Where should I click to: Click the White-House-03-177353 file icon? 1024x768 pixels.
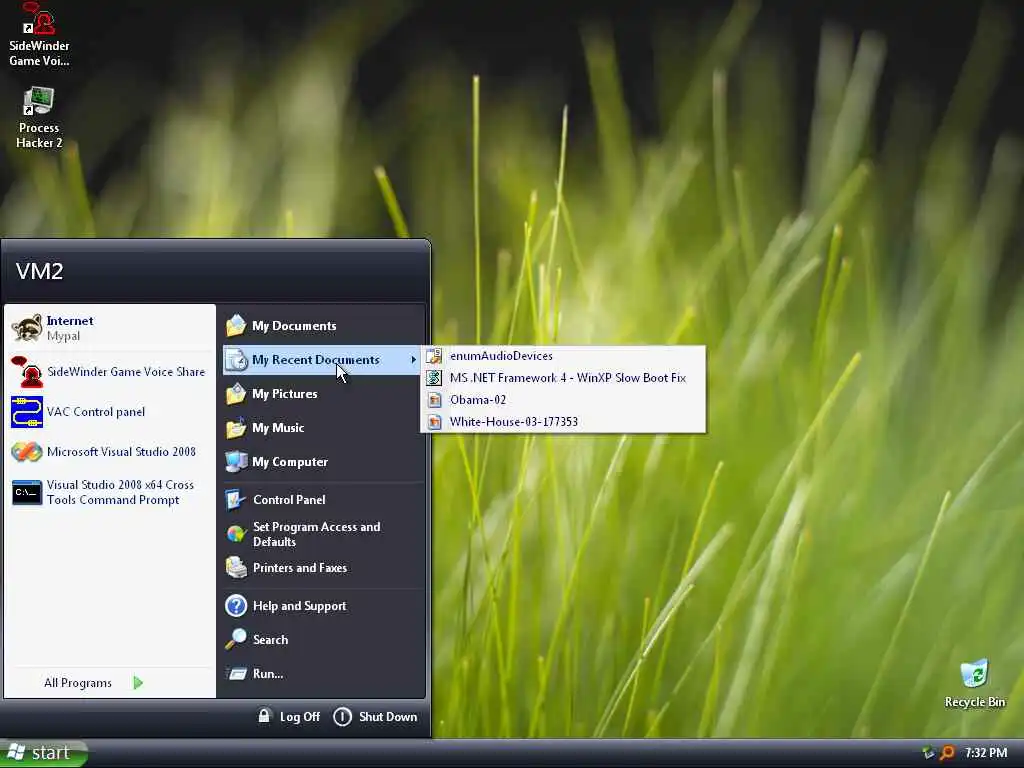[x=434, y=422]
